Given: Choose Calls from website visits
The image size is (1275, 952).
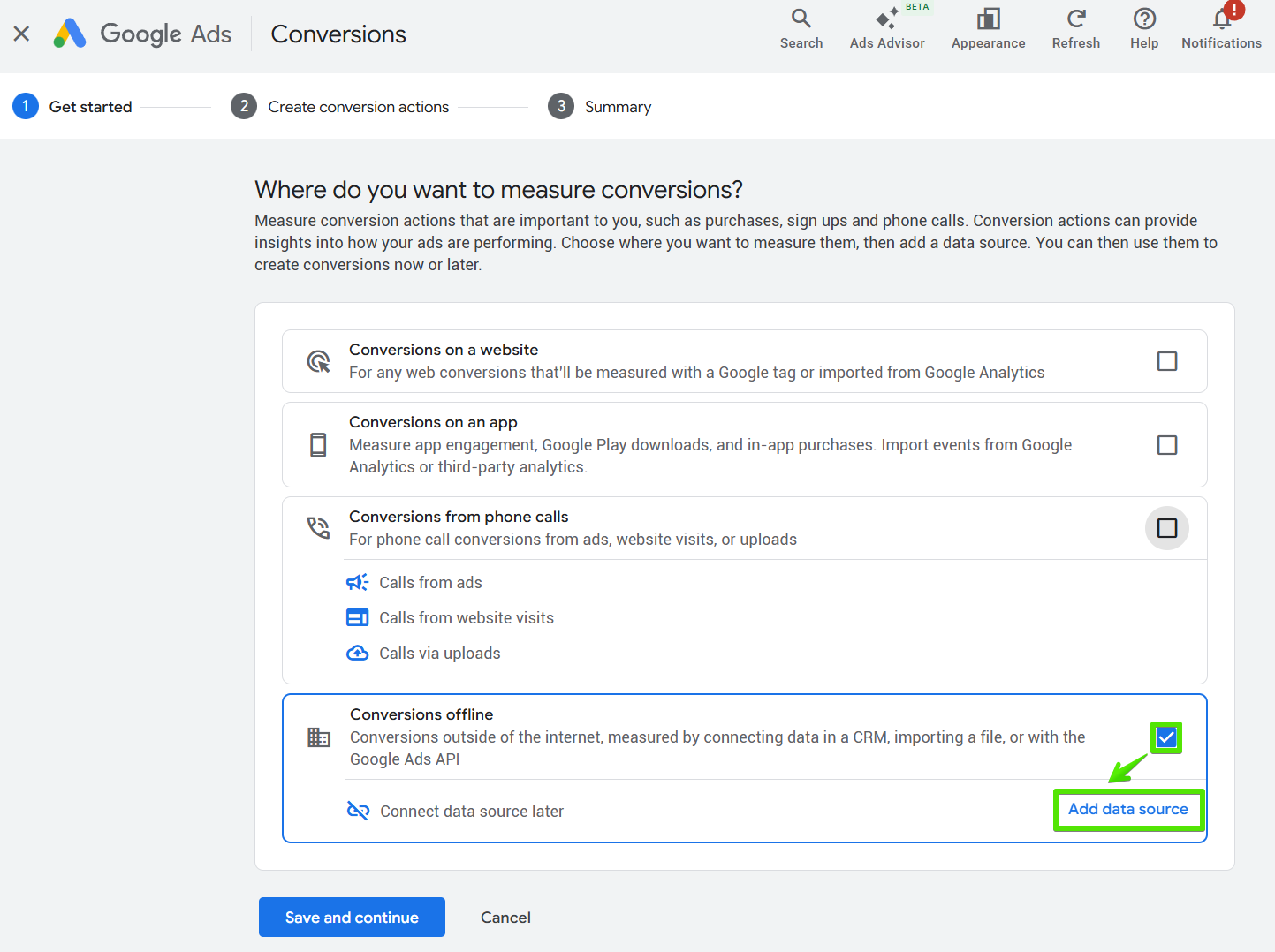Looking at the screenshot, I should [466, 618].
